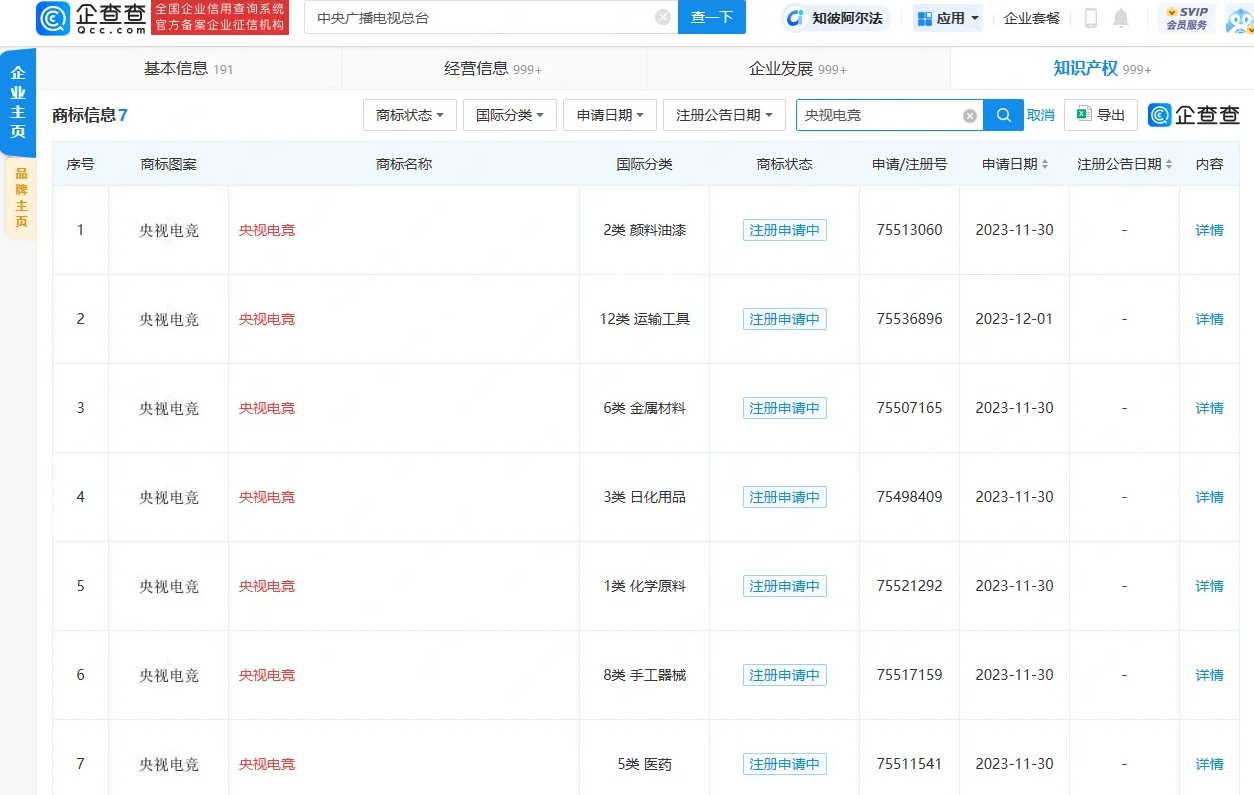
Task: Open the 商标状态 filter dropdown
Action: 410,115
